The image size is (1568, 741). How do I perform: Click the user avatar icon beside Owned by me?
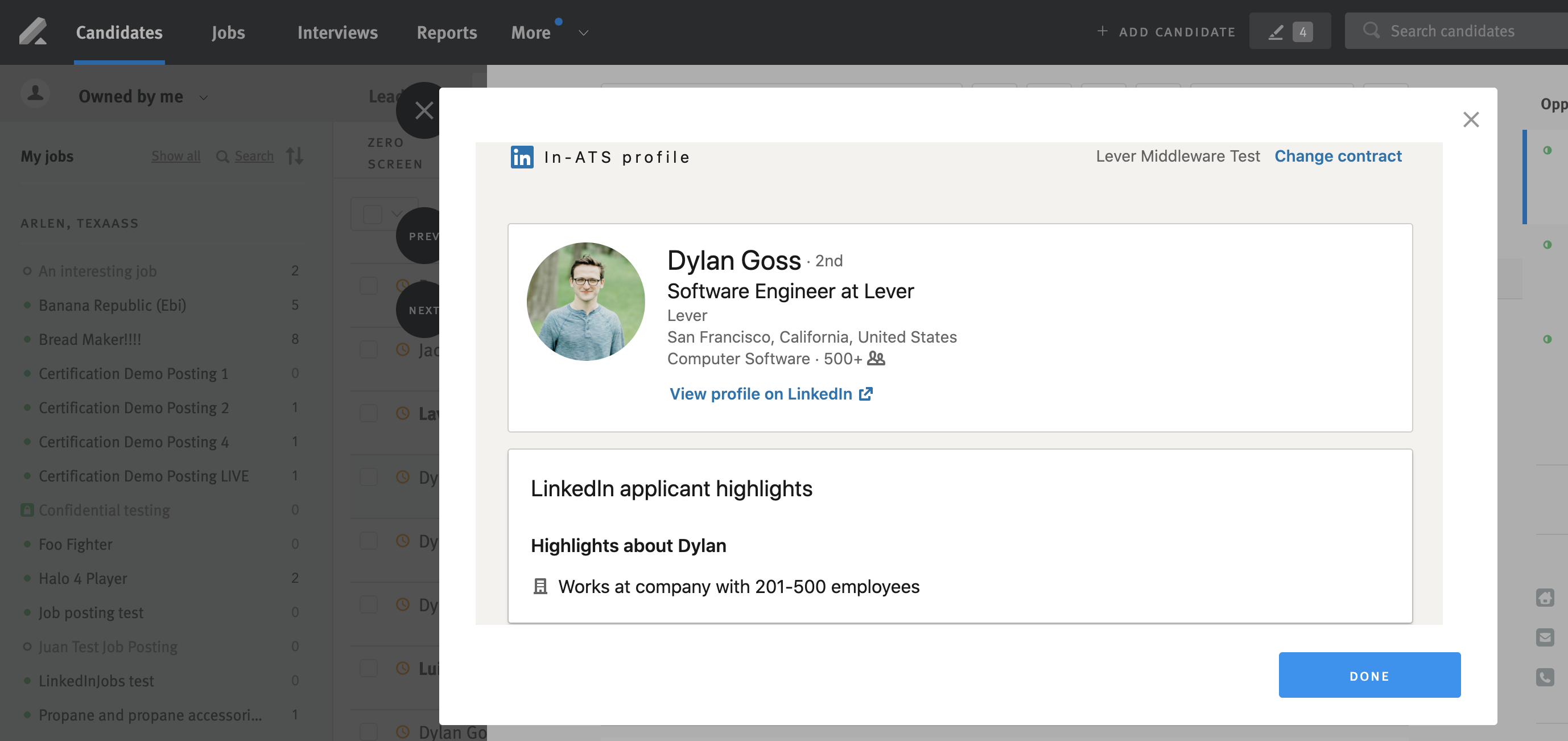pyautogui.click(x=35, y=94)
